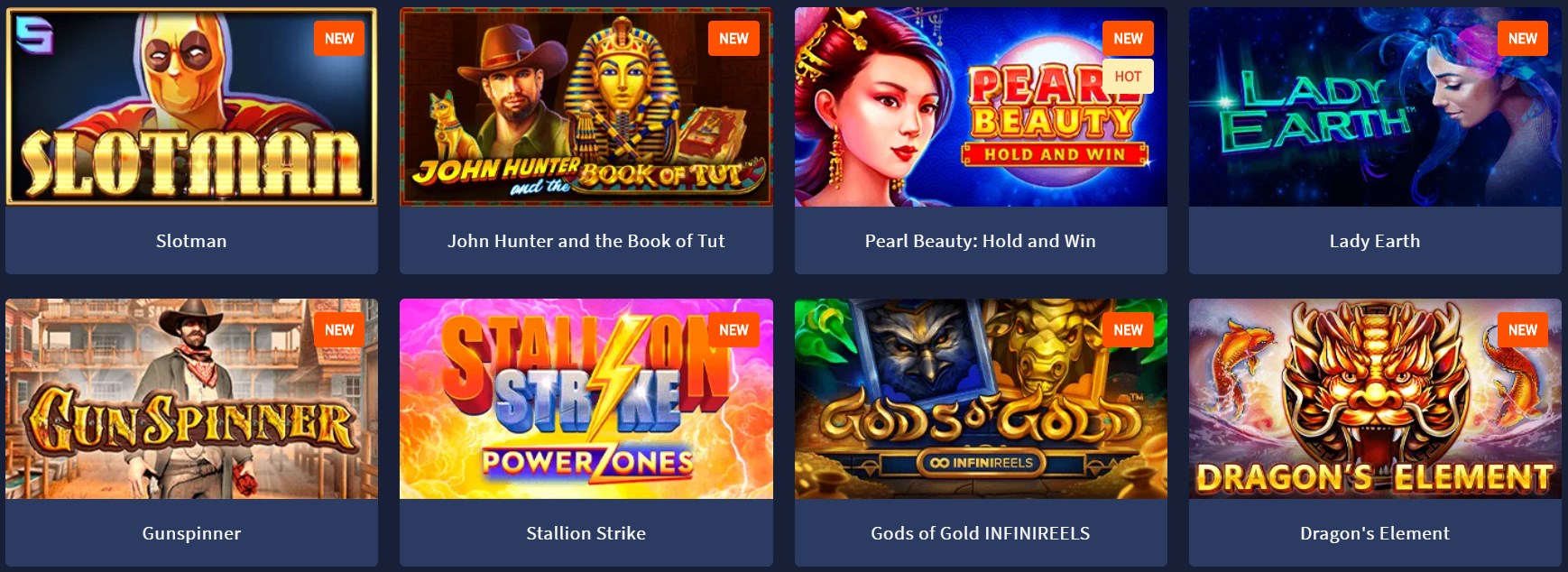Image resolution: width=1568 pixels, height=572 pixels.
Task: Click the NEW badge on Dragon's Element
Action: (x=1523, y=330)
